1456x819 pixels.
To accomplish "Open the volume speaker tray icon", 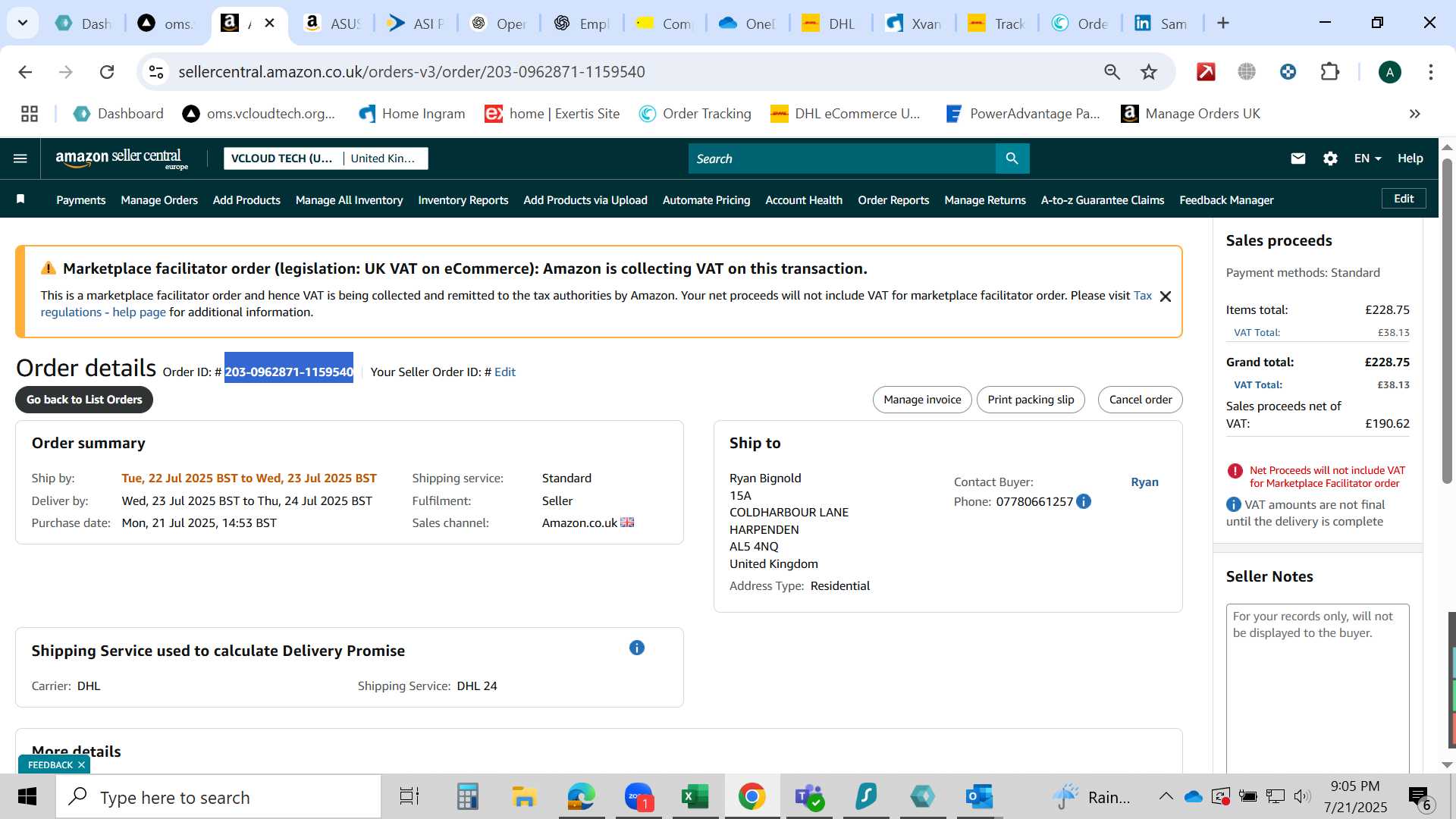I will click(x=1302, y=796).
